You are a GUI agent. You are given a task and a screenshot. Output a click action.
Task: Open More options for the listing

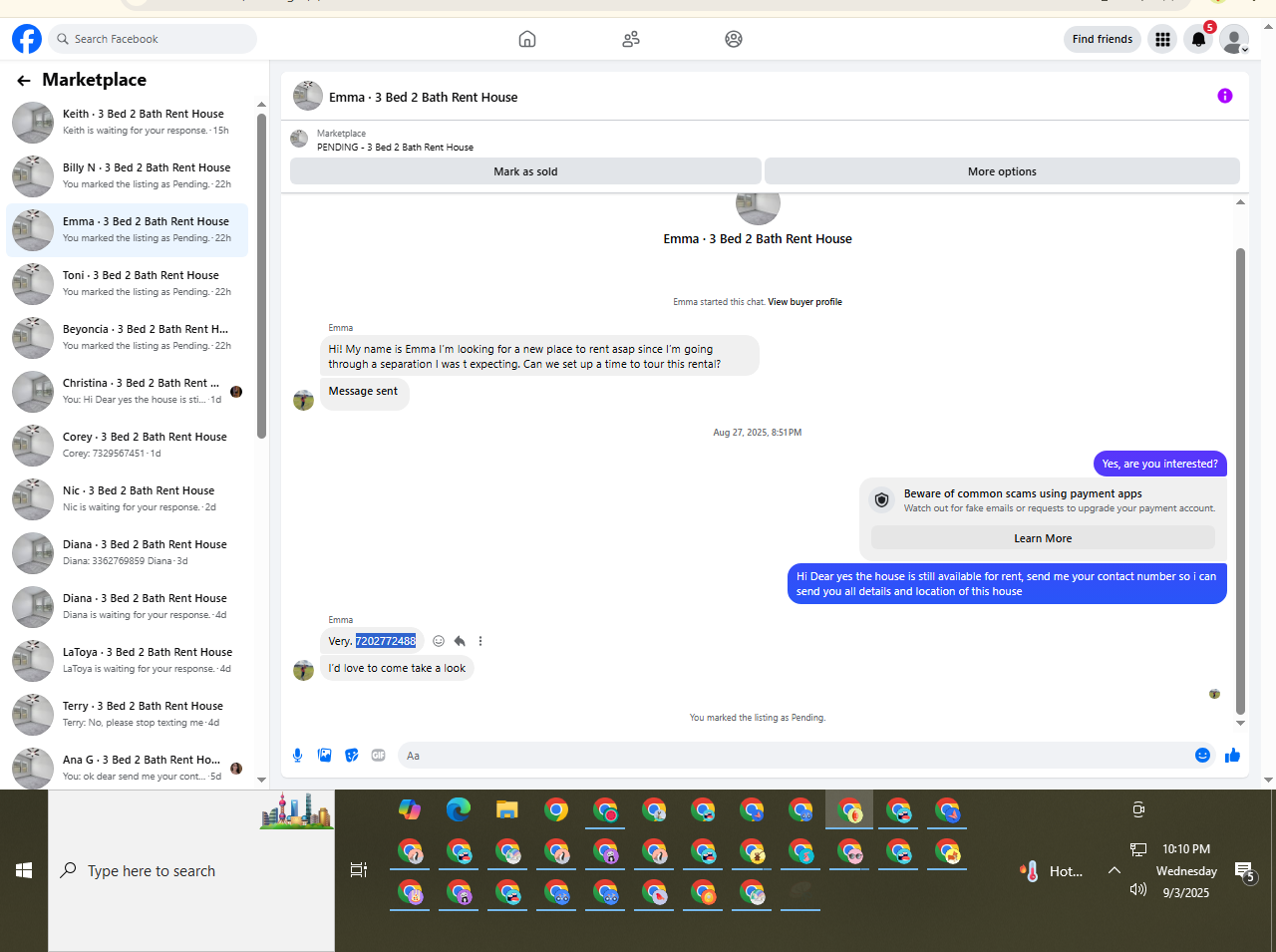coord(1002,171)
